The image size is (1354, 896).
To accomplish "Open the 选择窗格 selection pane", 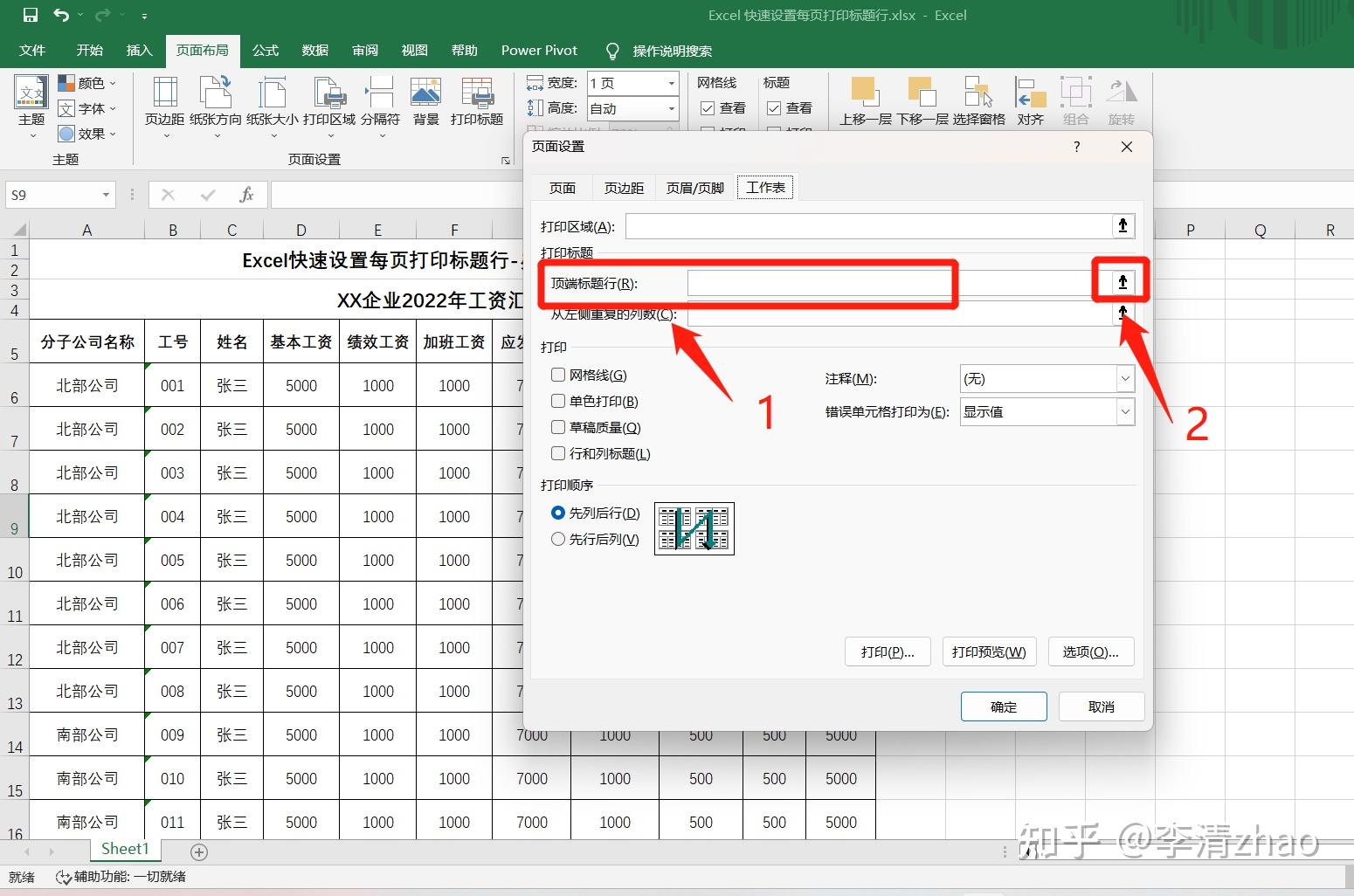I will (978, 101).
